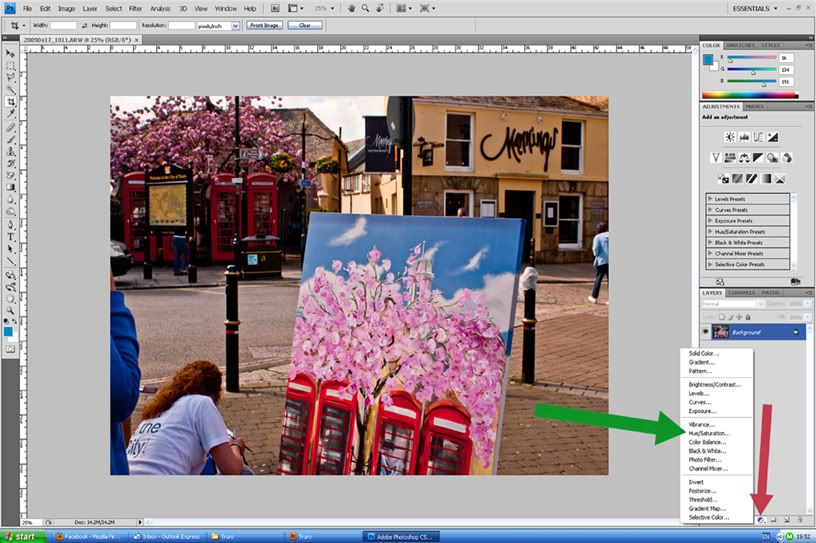Toggle Quick Mask mode icon
The image size is (816, 543).
[x=10, y=349]
